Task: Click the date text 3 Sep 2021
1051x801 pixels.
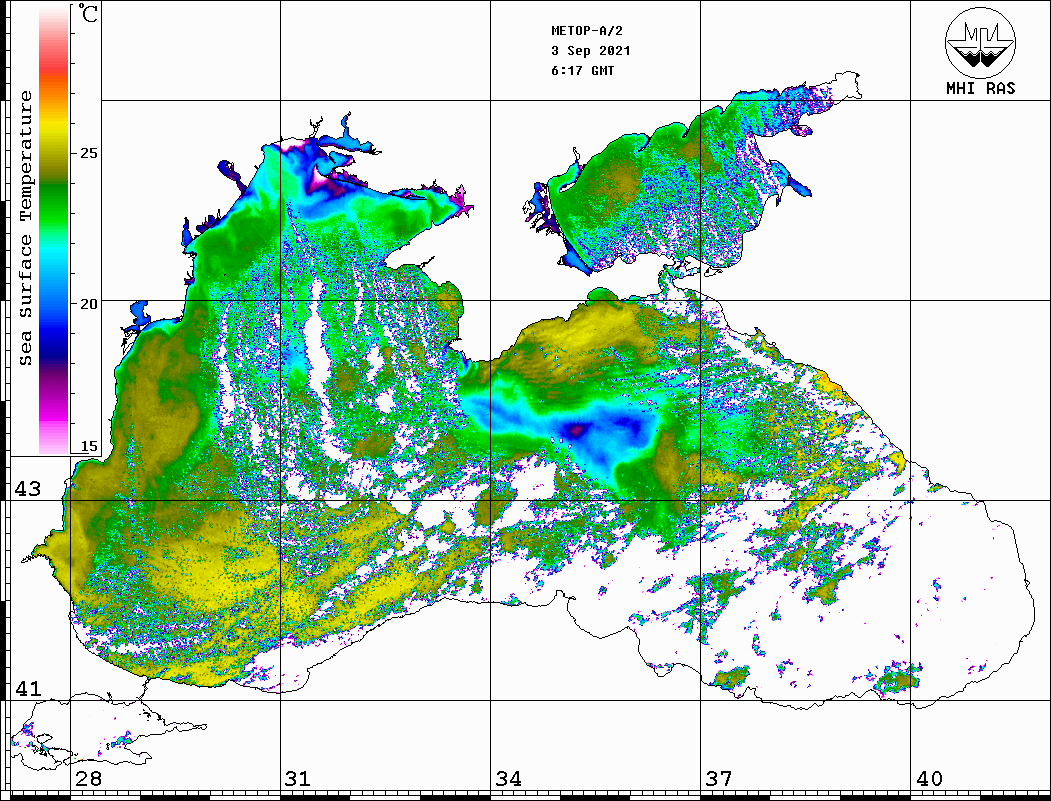Action: tap(591, 51)
